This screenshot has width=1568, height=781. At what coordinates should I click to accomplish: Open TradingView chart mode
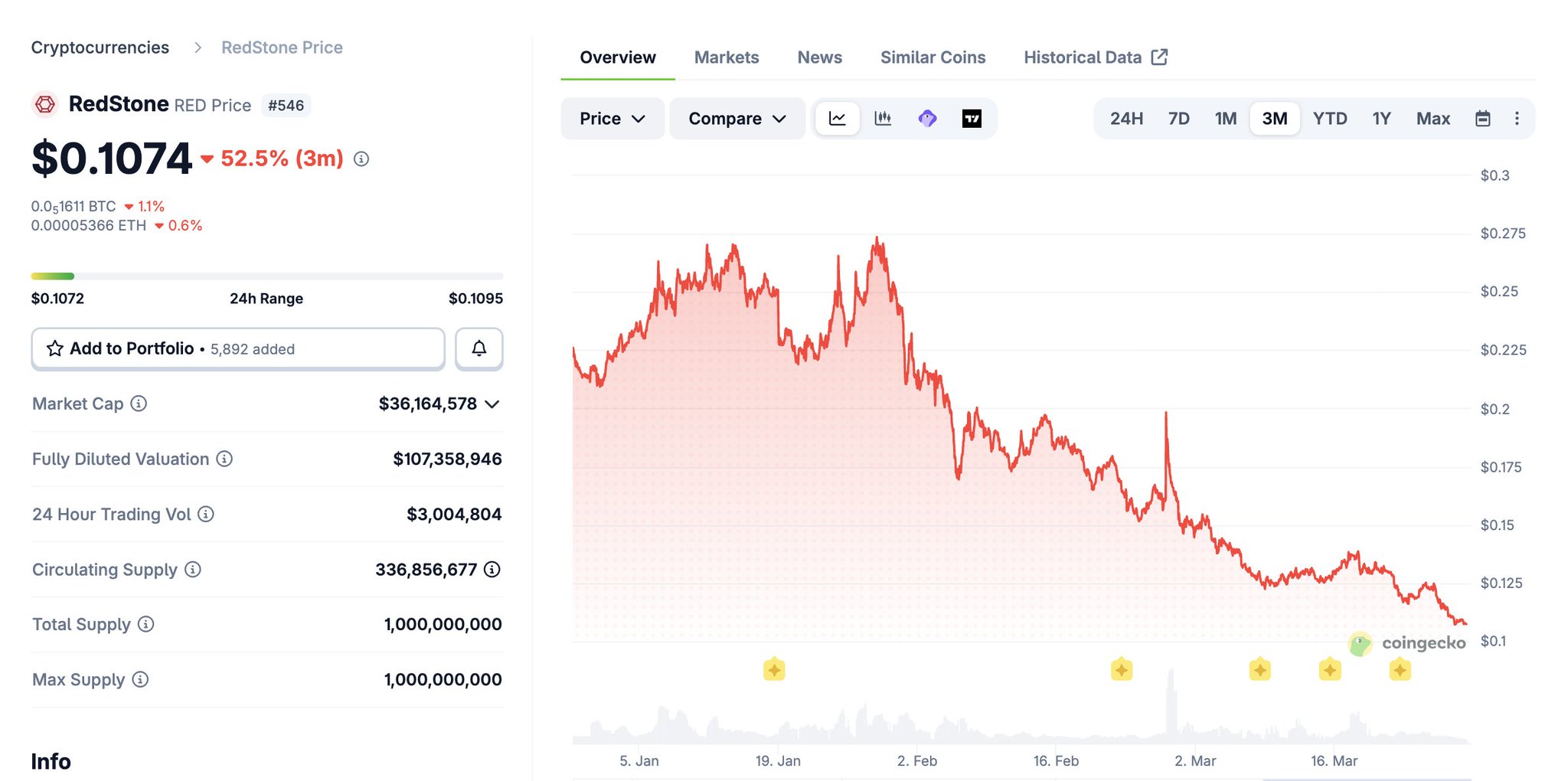972,119
